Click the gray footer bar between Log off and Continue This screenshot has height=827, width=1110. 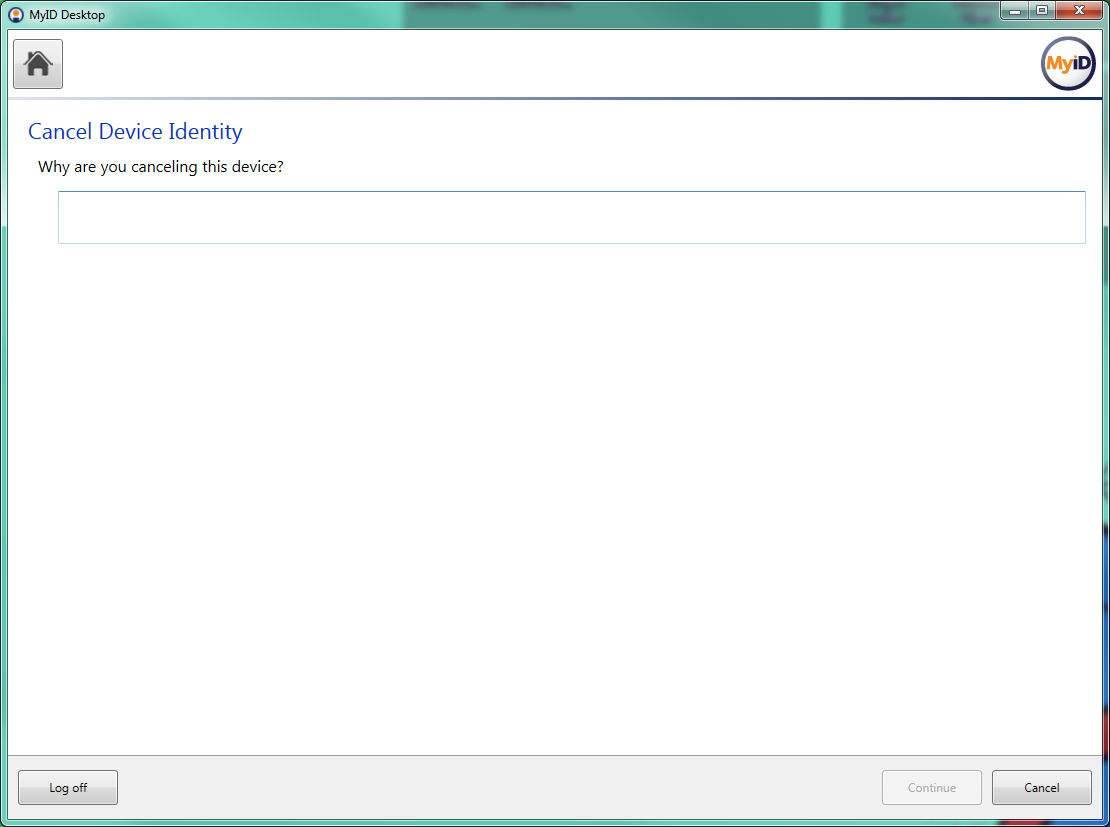coord(500,788)
